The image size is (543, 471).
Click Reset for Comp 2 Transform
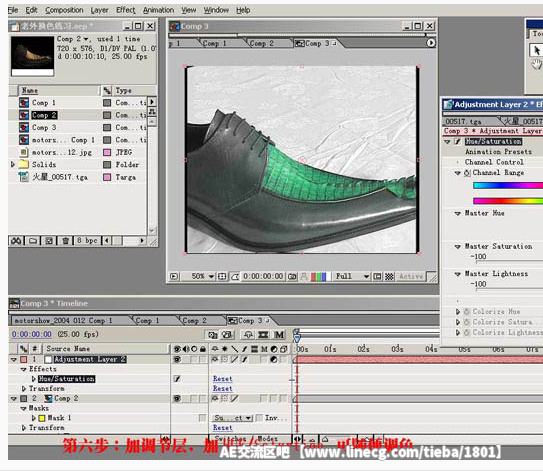coord(222,428)
